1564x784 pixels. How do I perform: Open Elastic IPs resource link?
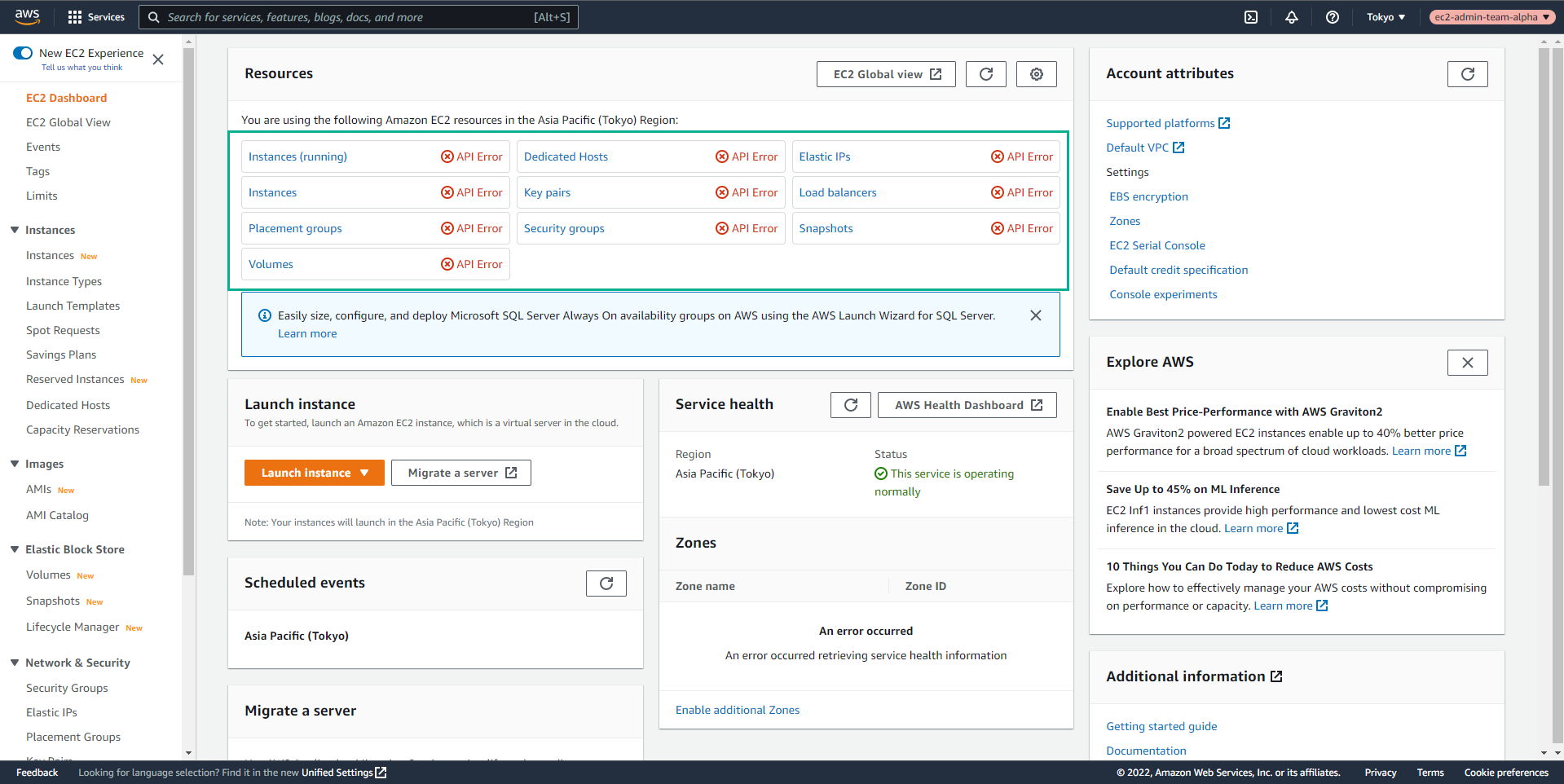(825, 156)
